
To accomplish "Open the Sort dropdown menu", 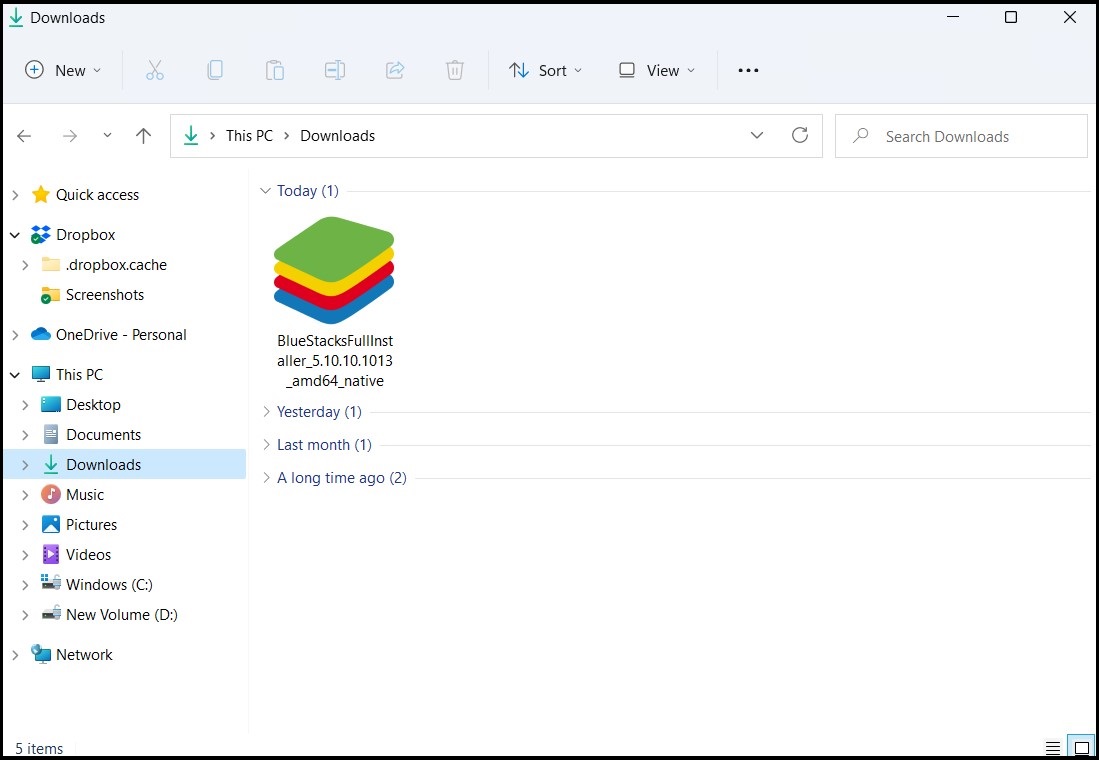I will tap(545, 70).
